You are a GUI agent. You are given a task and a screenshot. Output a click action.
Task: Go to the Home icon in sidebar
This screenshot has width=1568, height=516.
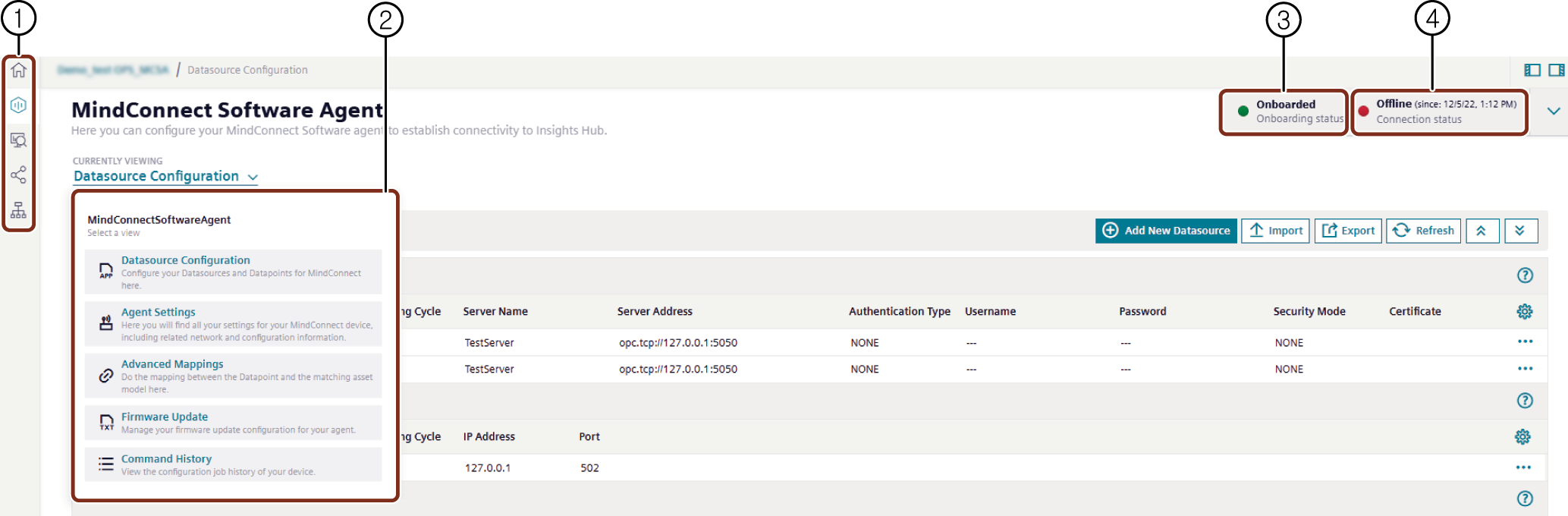point(19,70)
